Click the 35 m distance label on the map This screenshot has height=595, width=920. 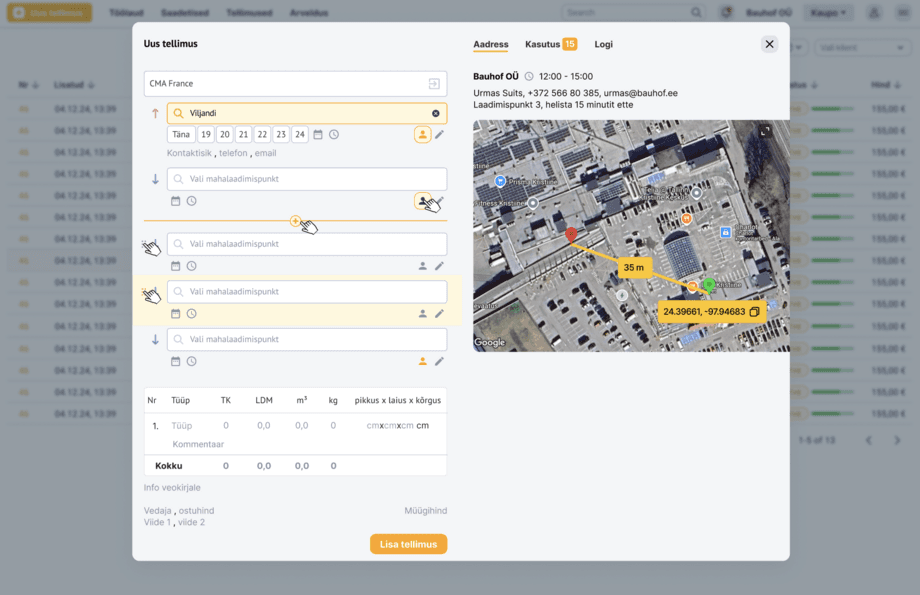[634, 268]
